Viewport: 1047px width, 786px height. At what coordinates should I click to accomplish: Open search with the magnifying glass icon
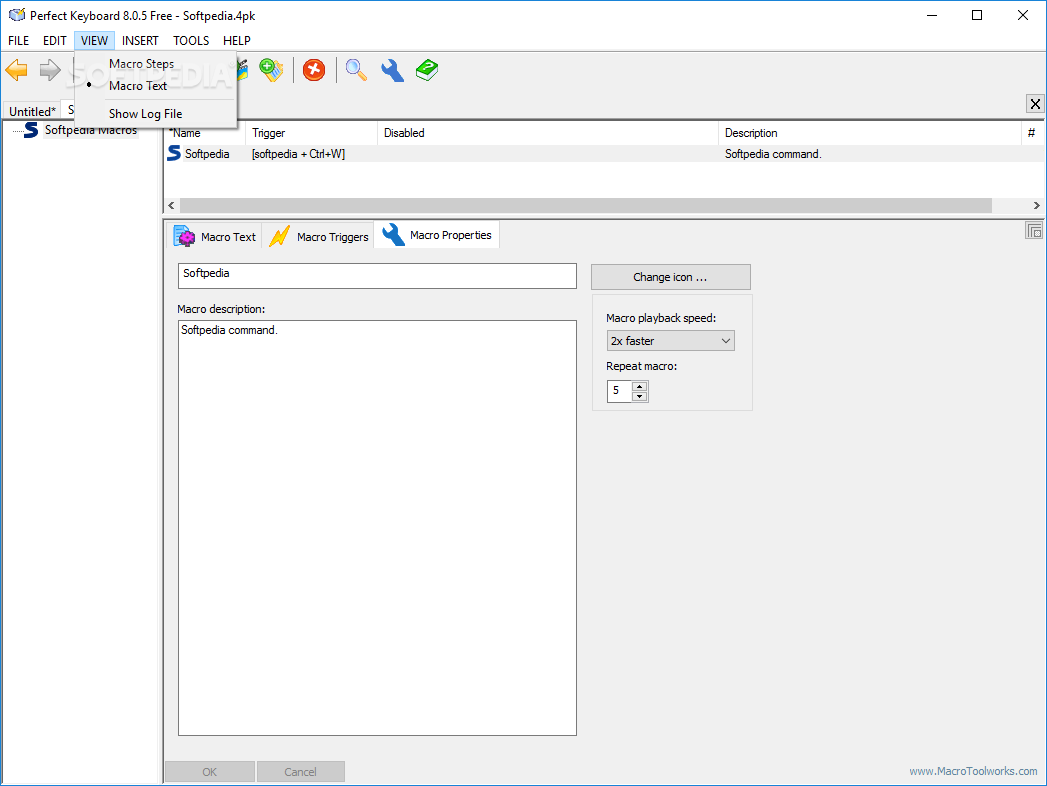point(356,70)
